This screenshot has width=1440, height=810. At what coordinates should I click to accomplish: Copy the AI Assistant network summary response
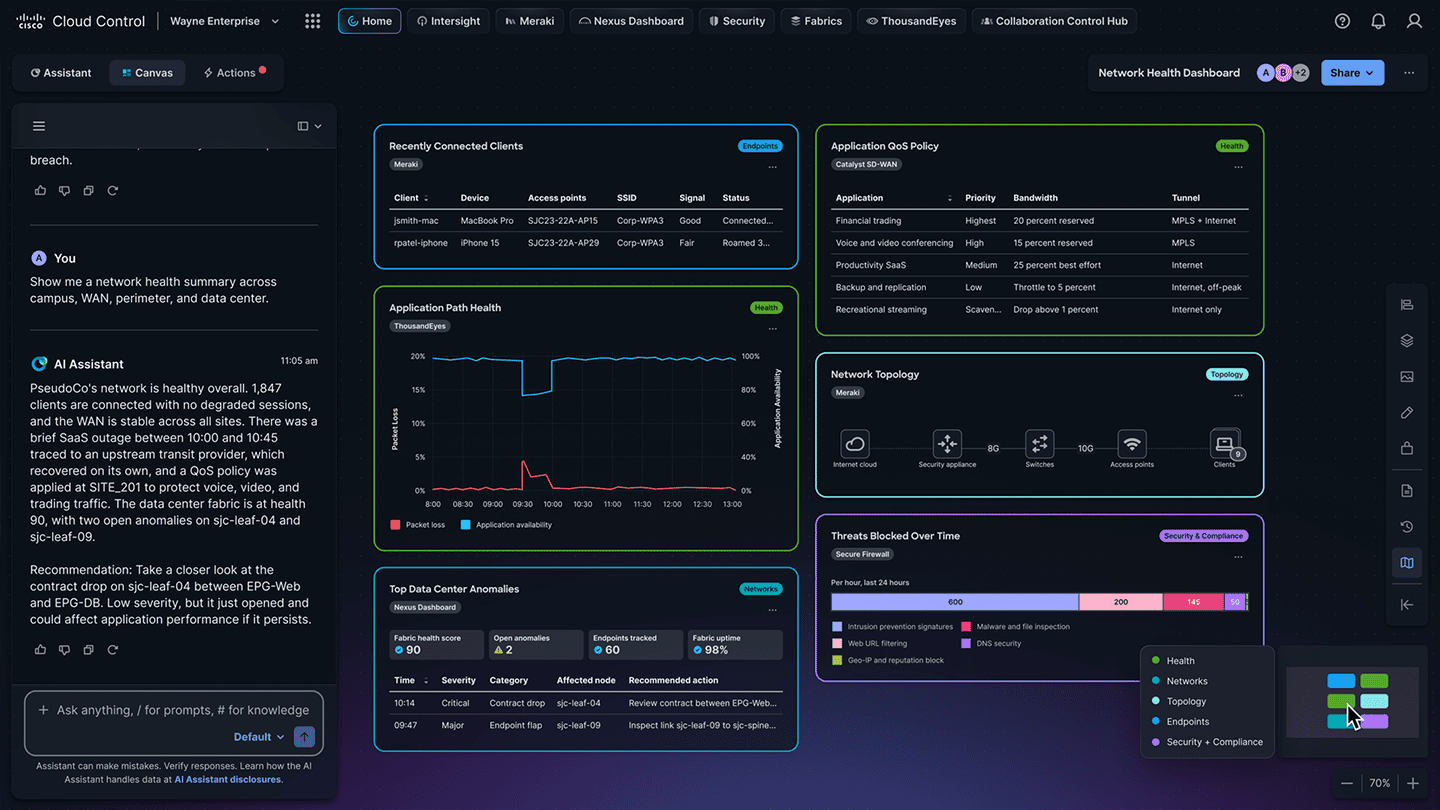[88, 650]
